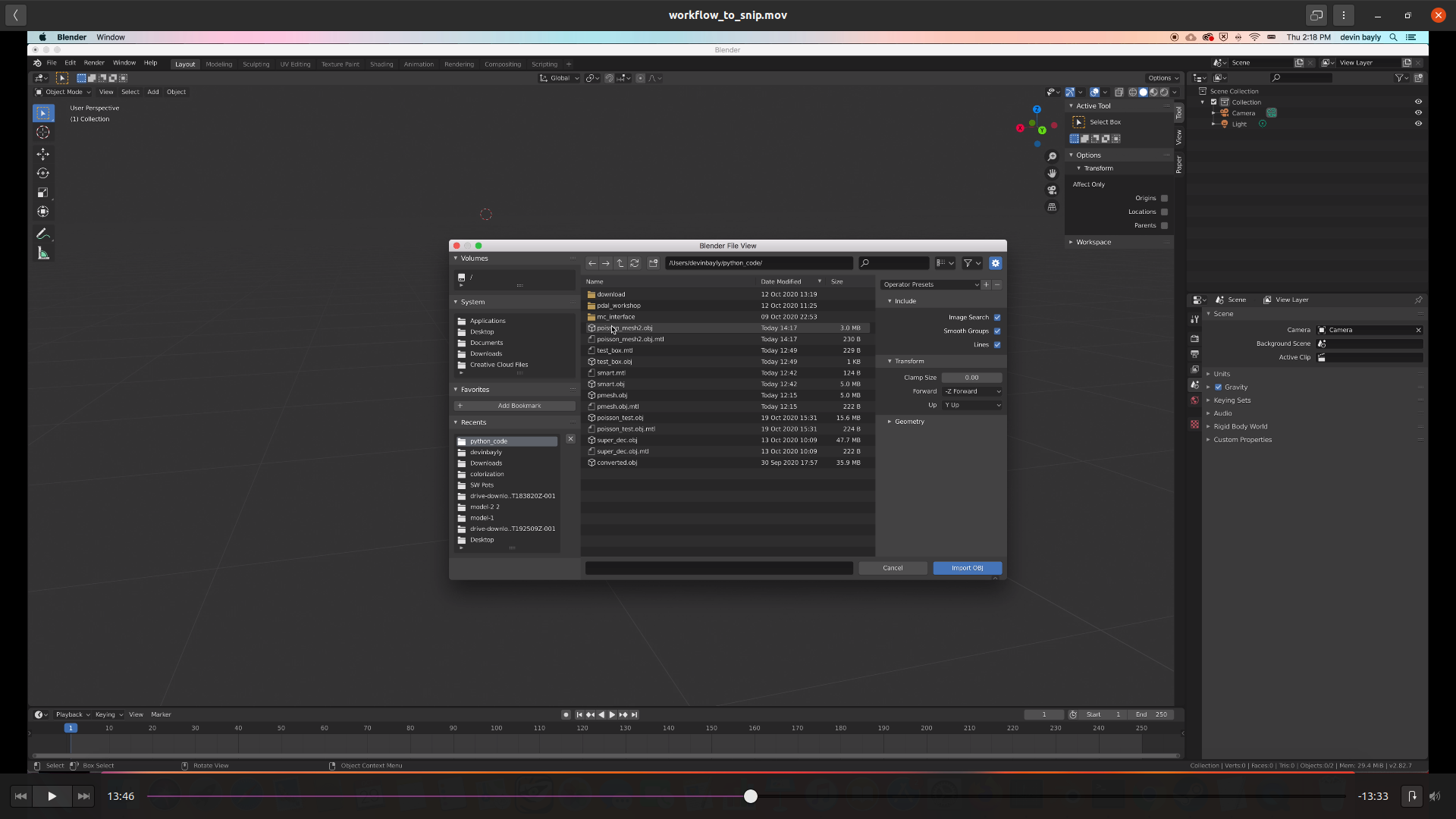The width and height of the screenshot is (1456, 819).
Task: Play the Blender timeline animation
Action: 612,714
